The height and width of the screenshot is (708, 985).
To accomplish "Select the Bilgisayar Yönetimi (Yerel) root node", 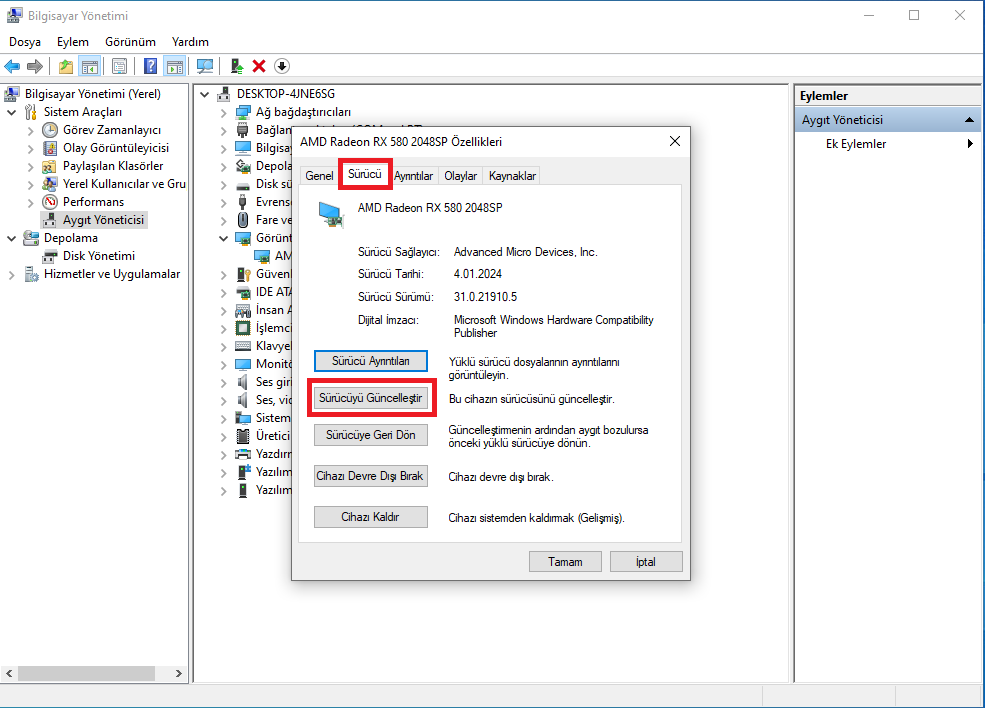I will (93, 94).
